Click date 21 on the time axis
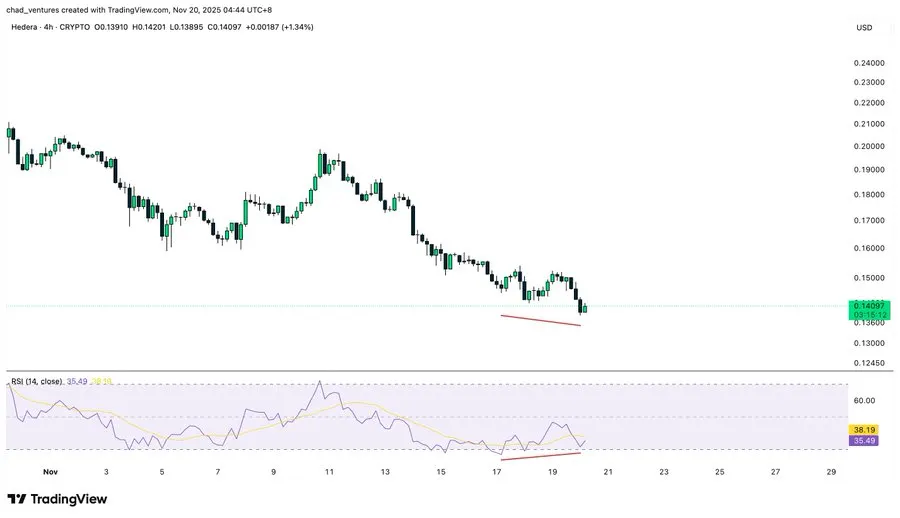Image resolution: width=900 pixels, height=518 pixels. point(608,472)
